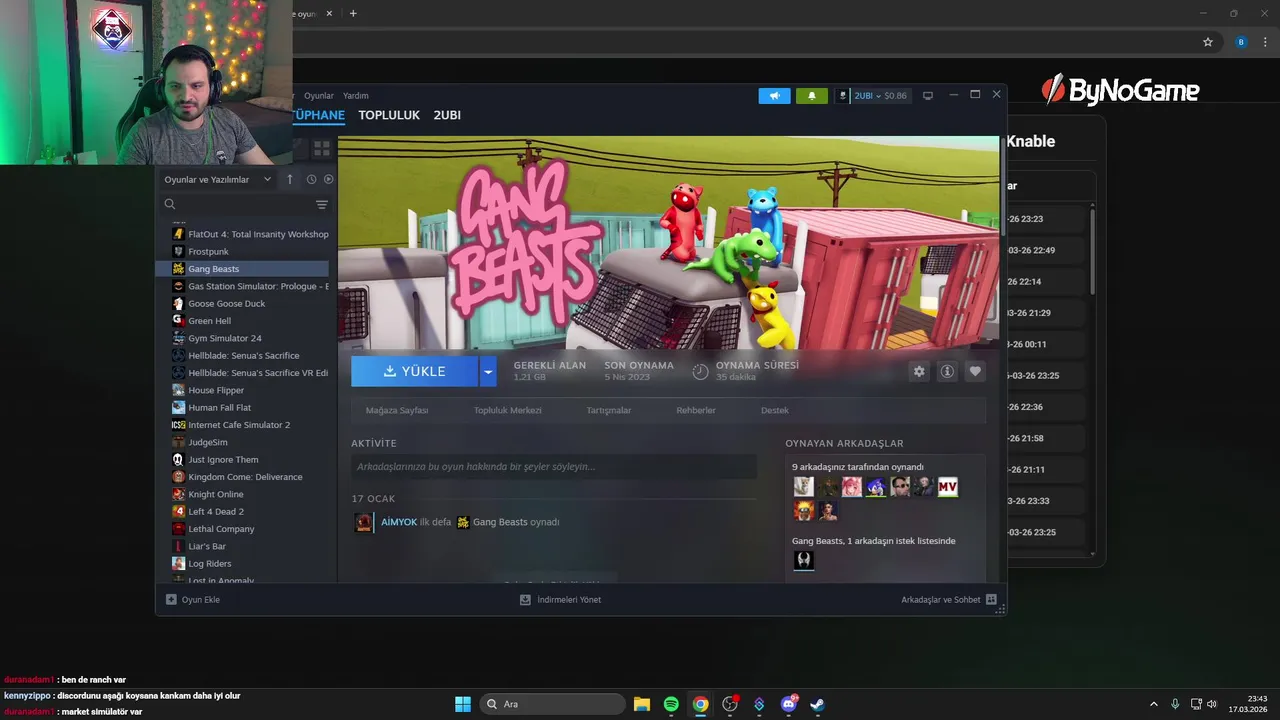The image size is (1280, 720).
Task: Switch library to grid view icon
Action: [322, 148]
